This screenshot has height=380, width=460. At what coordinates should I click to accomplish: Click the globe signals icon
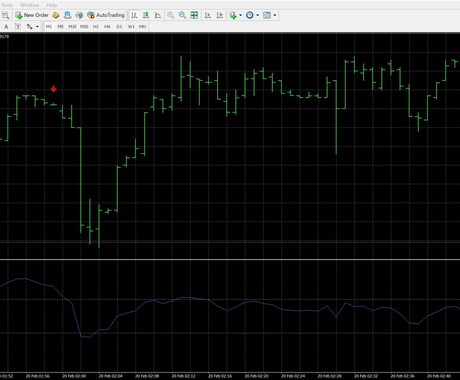tap(79, 15)
